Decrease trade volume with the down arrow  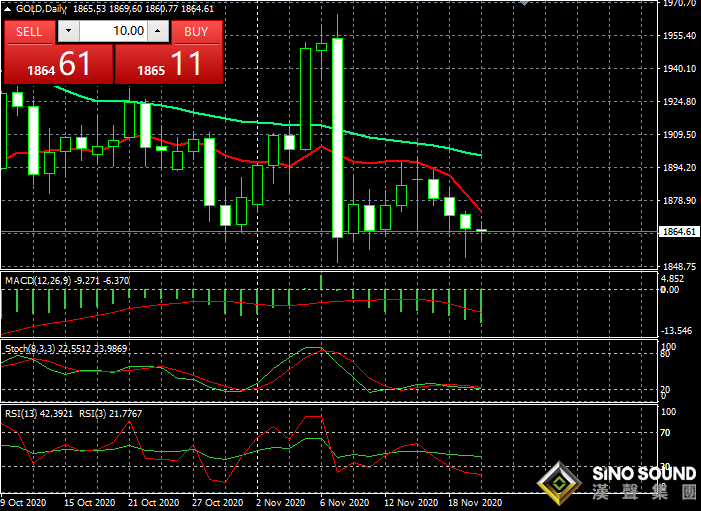point(67,31)
